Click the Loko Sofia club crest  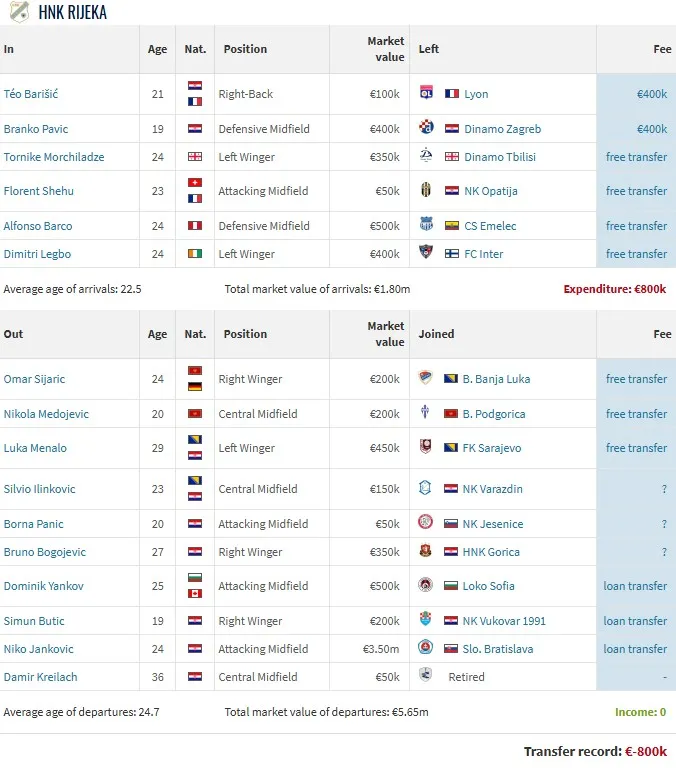(426, 586)
